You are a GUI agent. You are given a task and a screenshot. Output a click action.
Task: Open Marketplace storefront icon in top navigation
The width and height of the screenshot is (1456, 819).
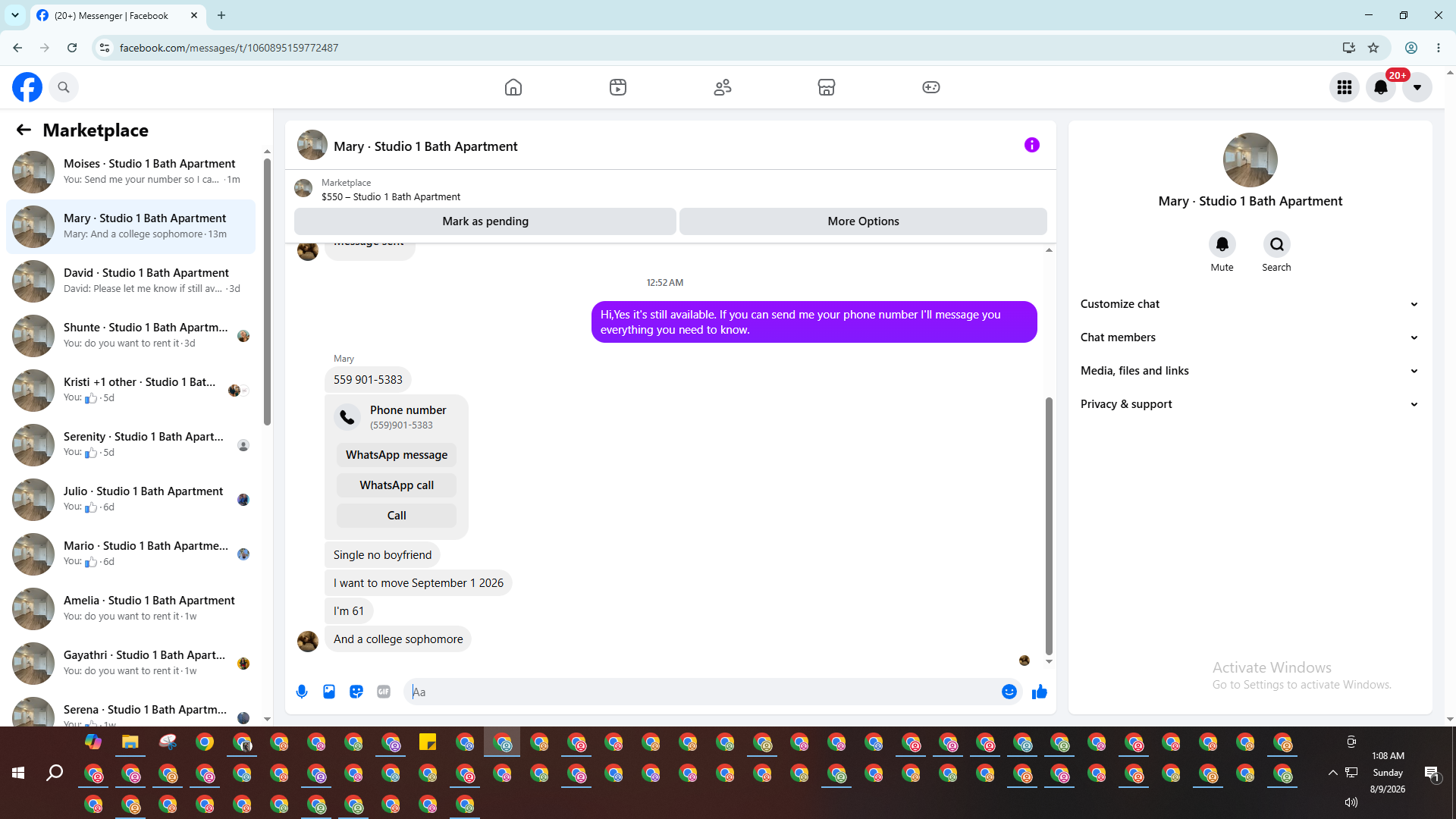point(827,87)
